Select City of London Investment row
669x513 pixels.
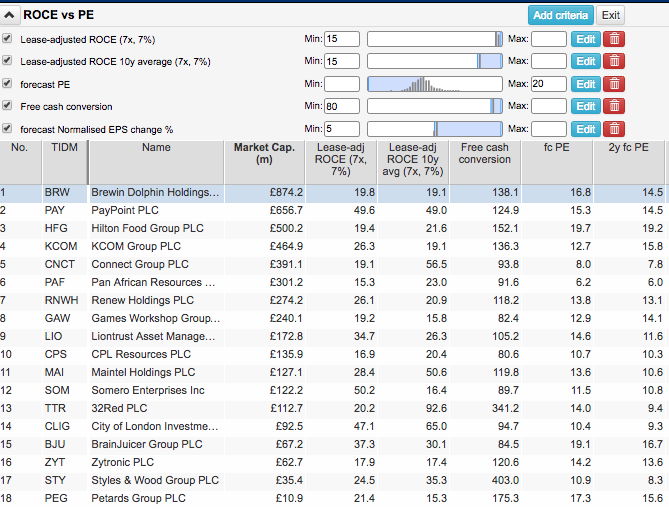[x=332, y=426]
